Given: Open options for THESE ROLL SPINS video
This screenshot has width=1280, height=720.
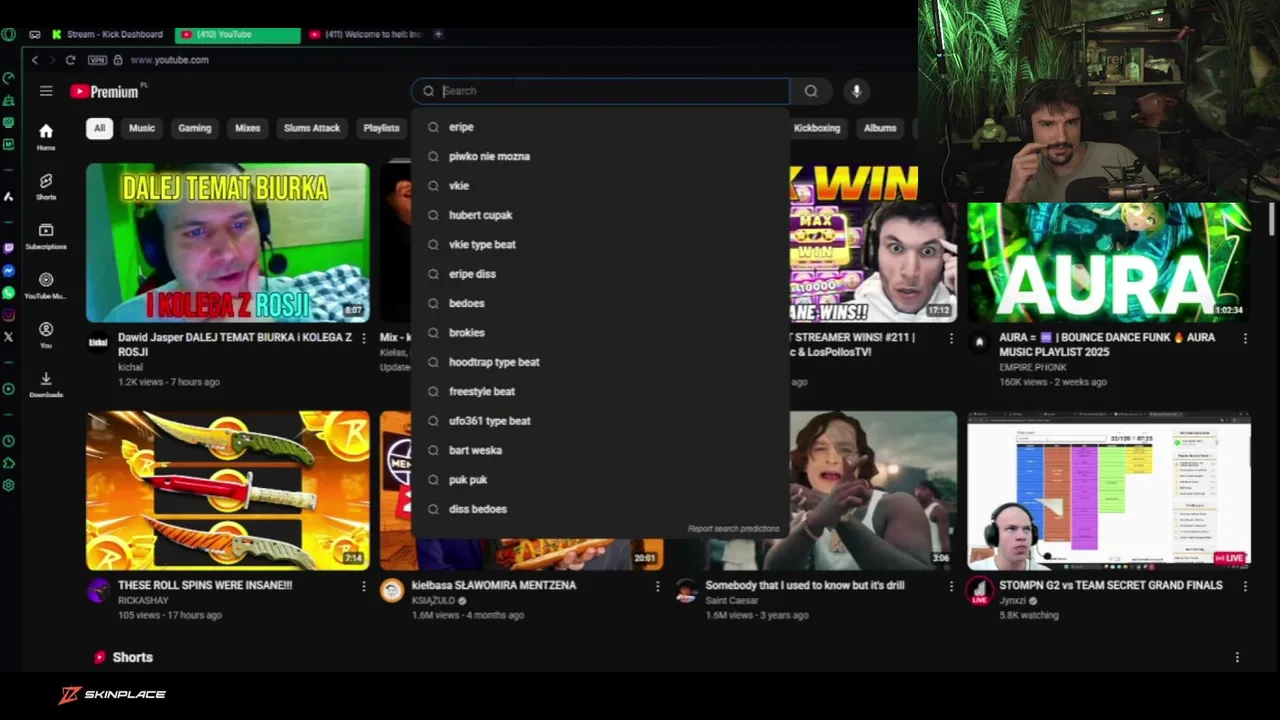Looking at the screenshot, I should coord(364,586).
